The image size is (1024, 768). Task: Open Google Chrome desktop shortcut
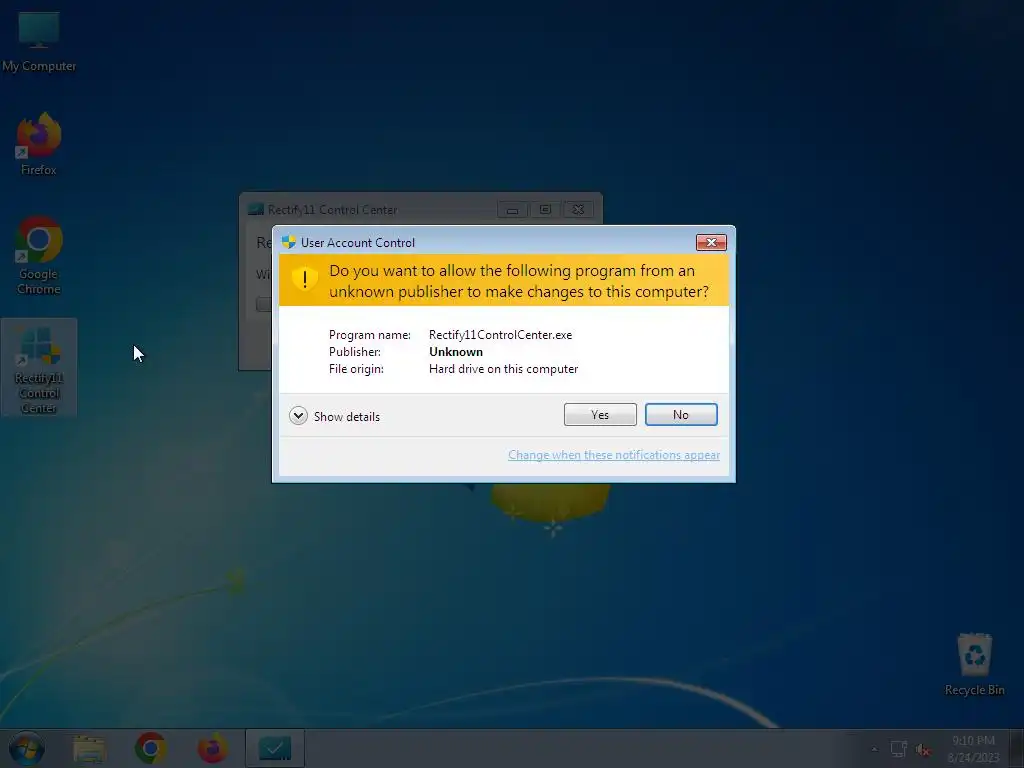coord(39,255)
